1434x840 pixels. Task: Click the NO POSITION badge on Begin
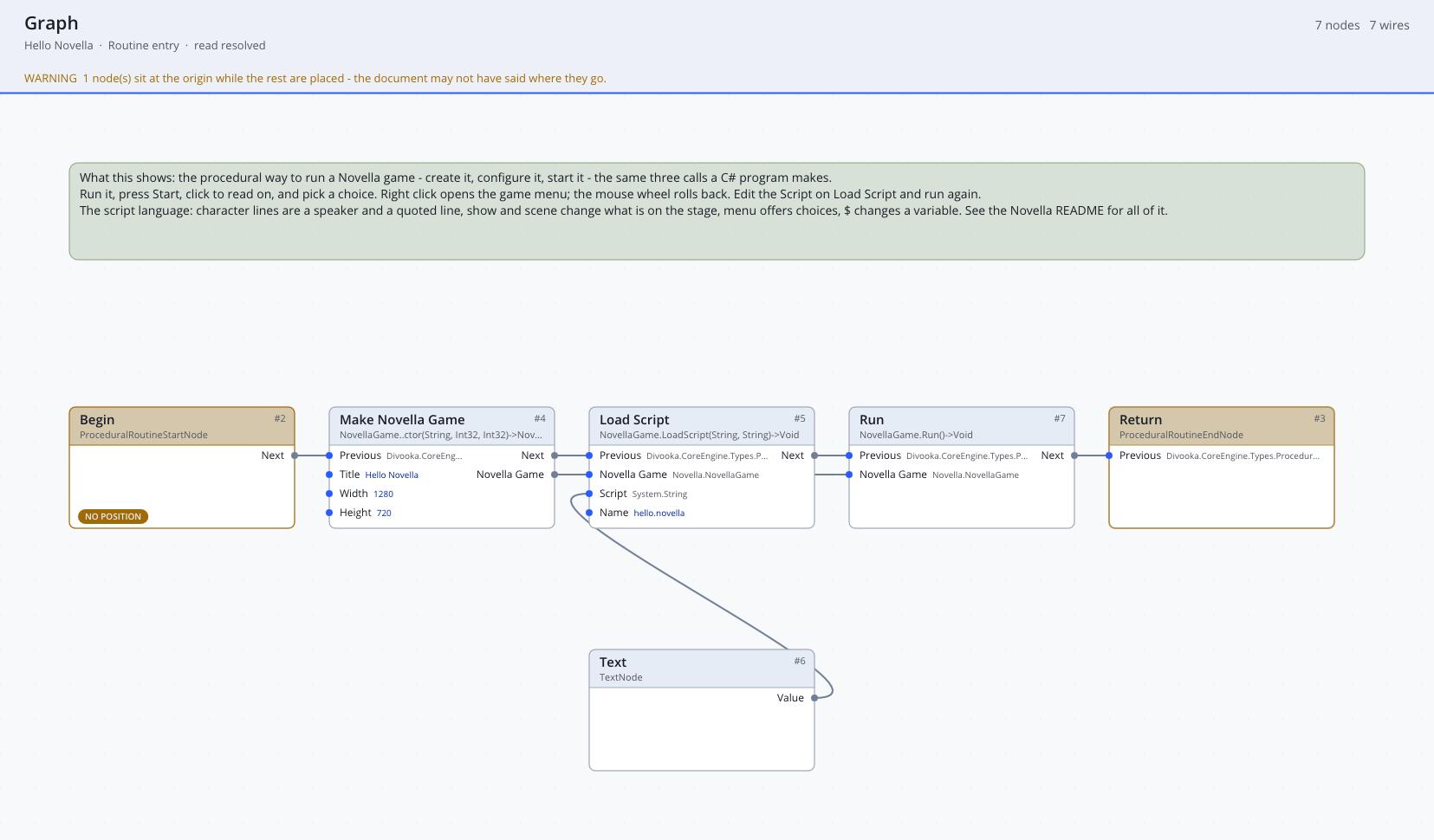pos(114,516)
